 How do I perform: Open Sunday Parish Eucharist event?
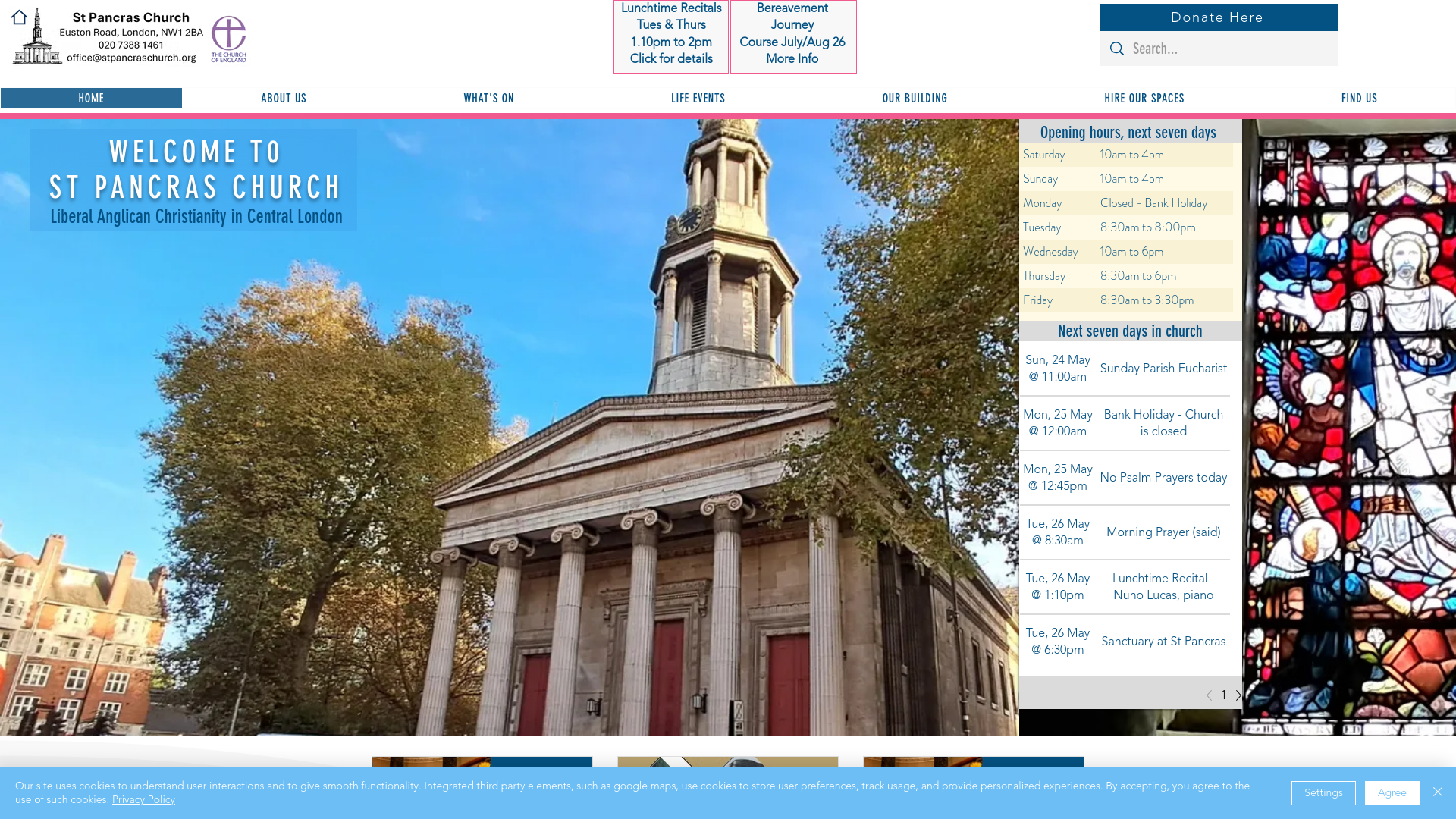1163,368
